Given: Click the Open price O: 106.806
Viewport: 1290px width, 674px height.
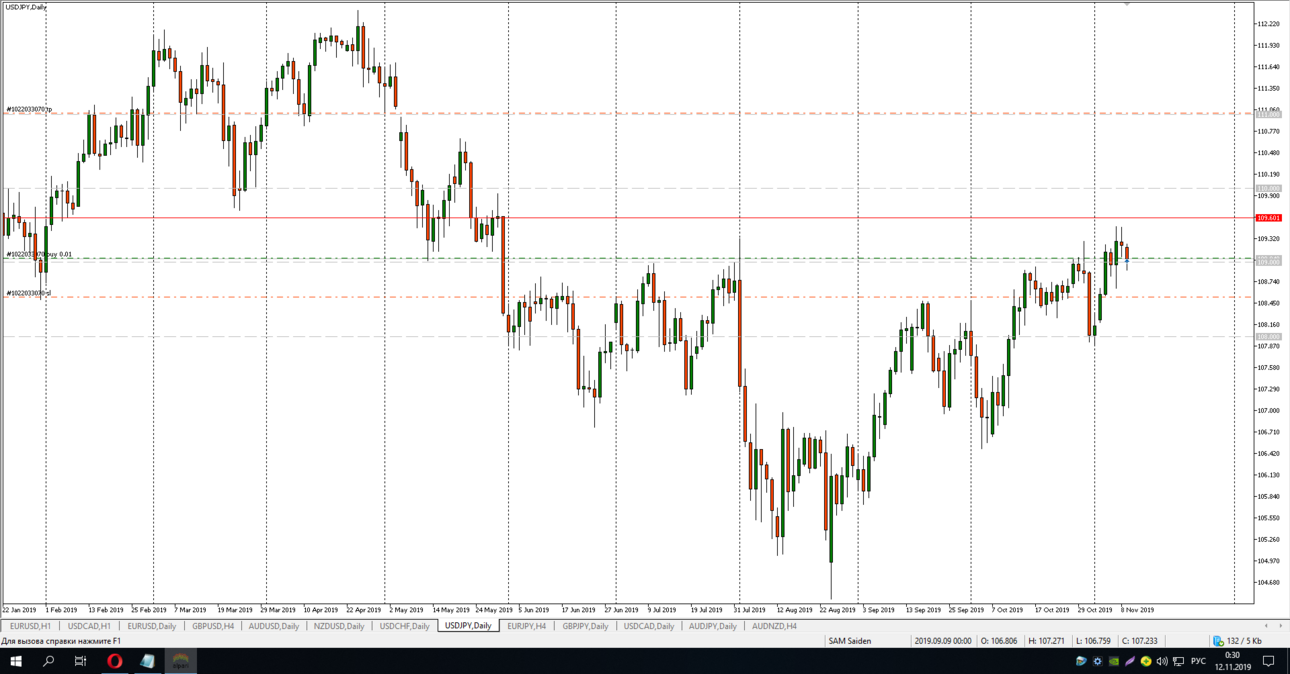Looking at the screenshot, I should tap(998, 641).
